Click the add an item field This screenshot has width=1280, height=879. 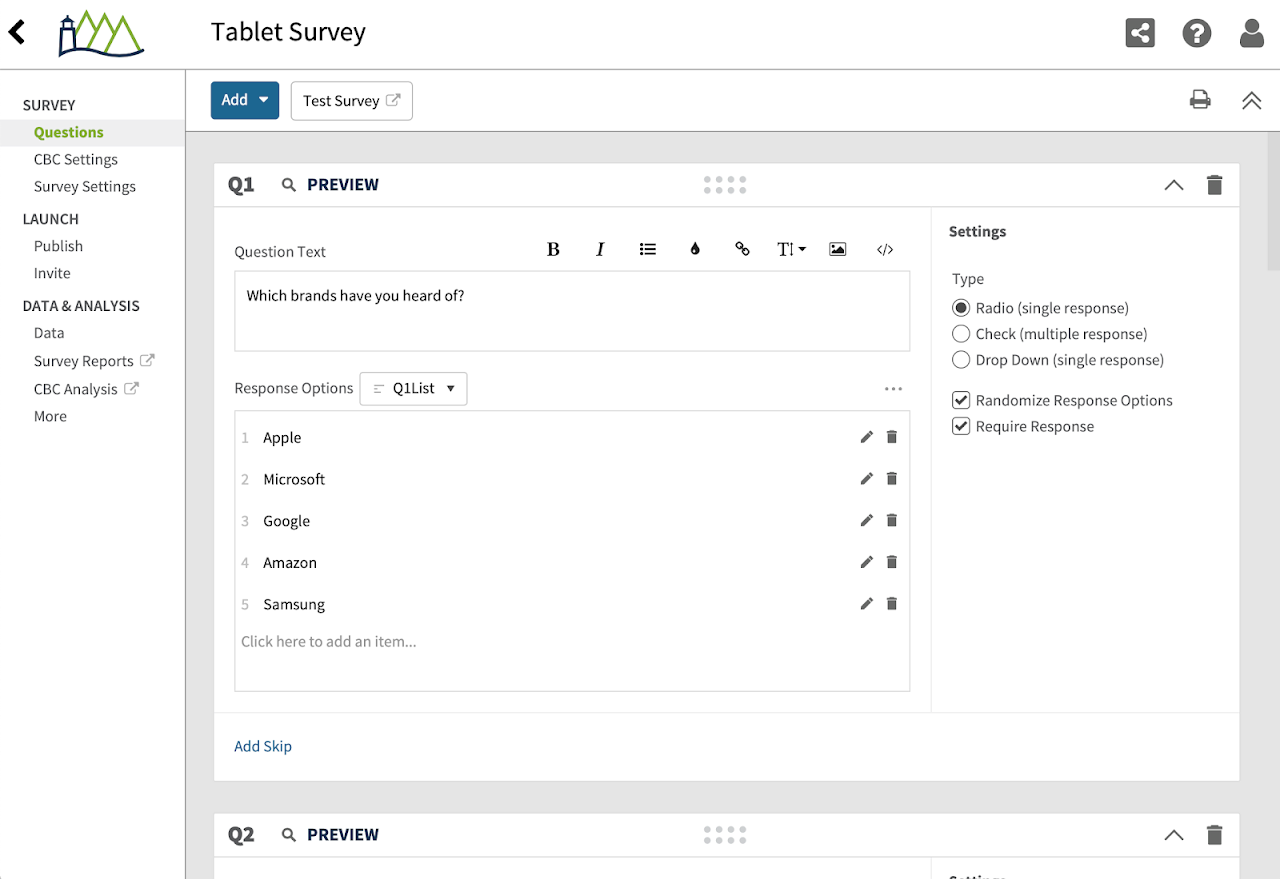coord(329,642)
